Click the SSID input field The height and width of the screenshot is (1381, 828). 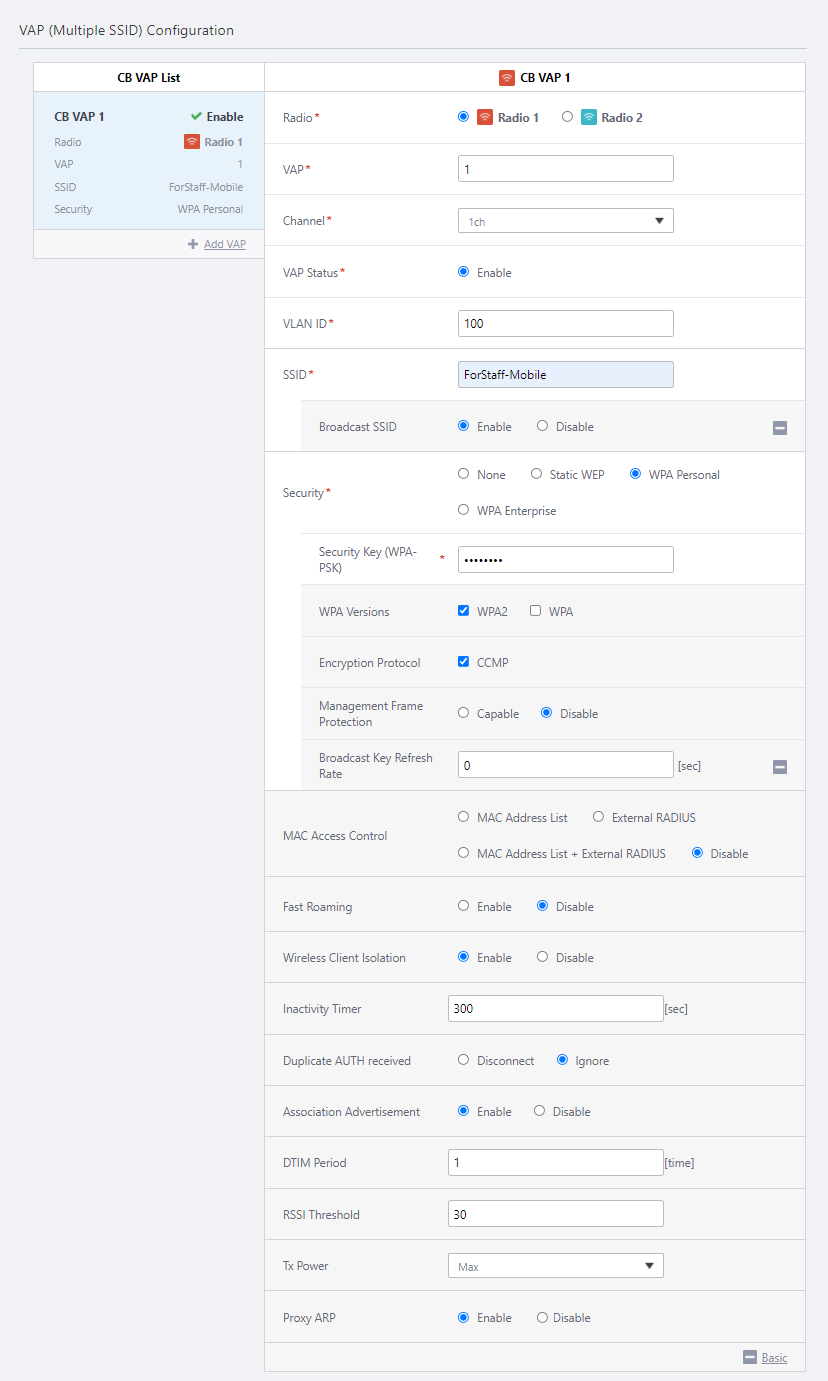(x=565, y=374)
